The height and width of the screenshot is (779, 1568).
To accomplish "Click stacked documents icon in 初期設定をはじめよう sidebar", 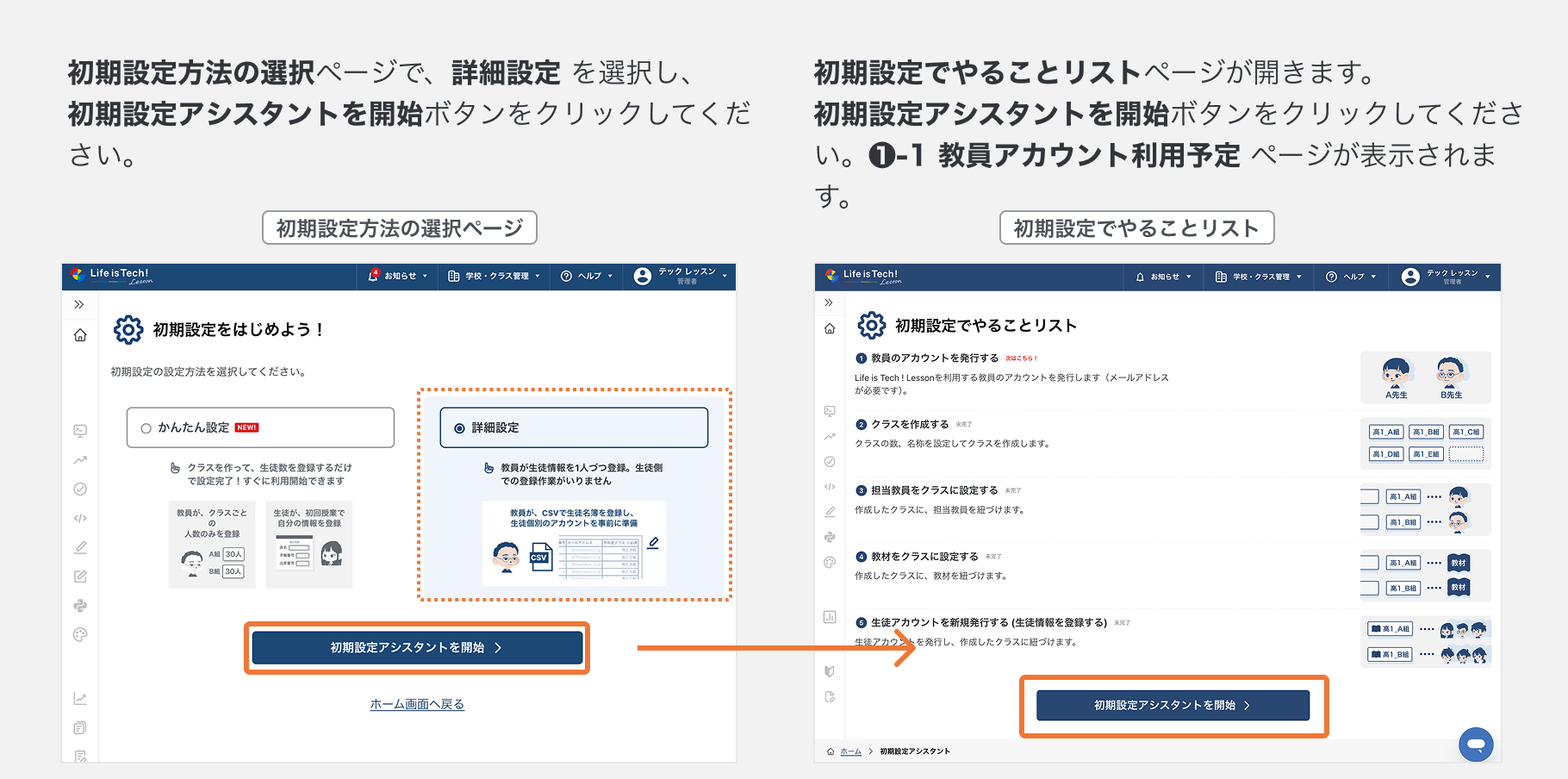I will (80, 728).
